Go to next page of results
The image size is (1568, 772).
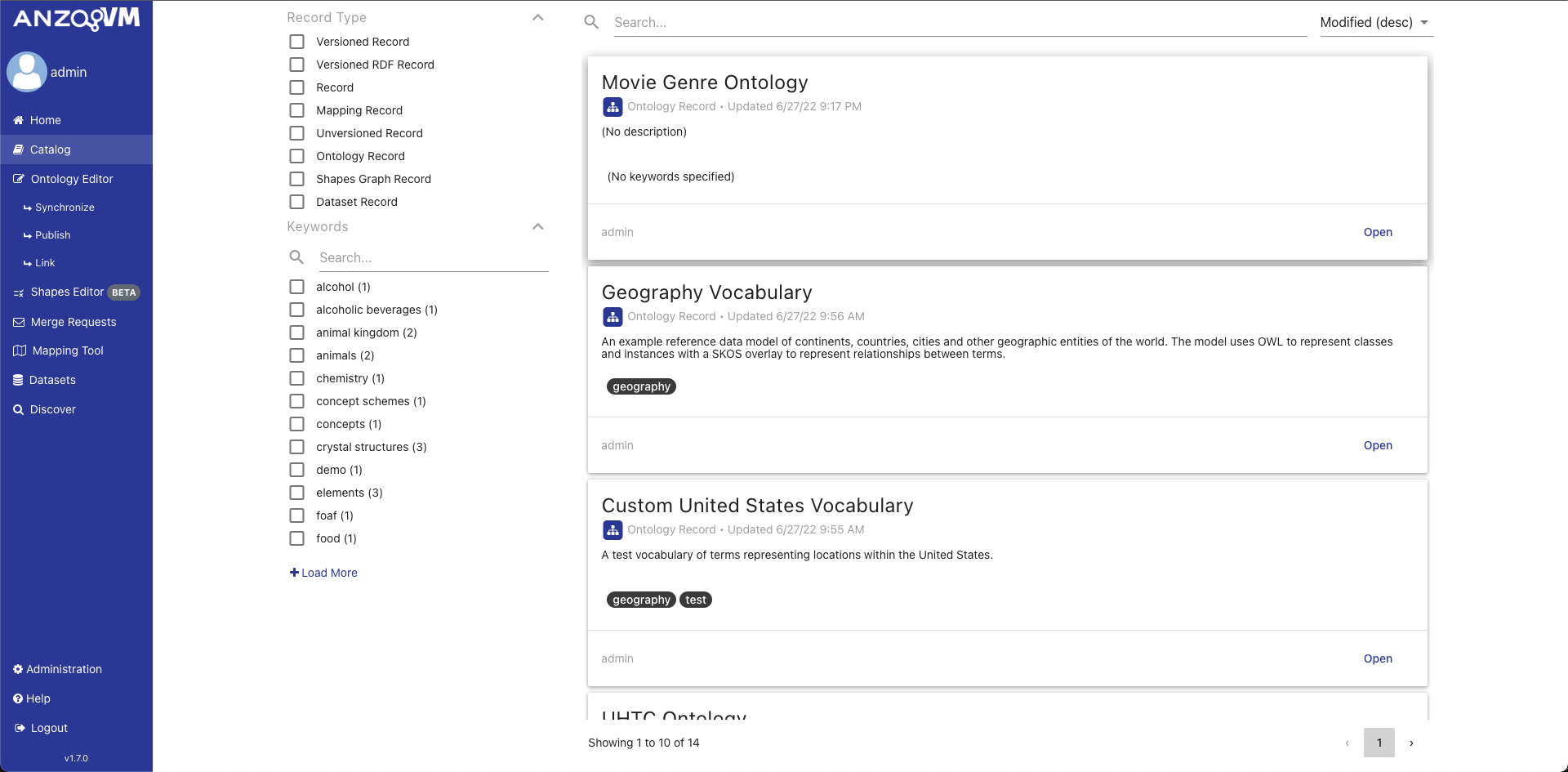tap(1411, 743)
